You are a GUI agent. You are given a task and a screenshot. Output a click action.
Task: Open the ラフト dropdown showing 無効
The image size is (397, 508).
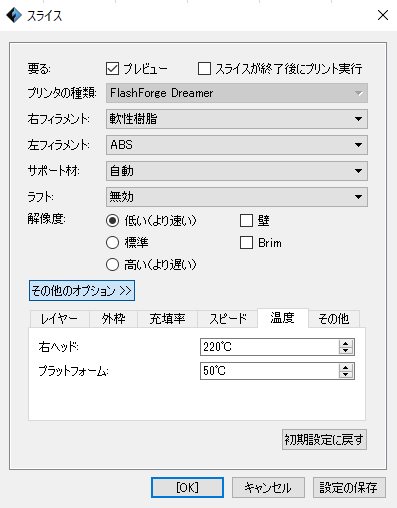[x=237, y=197]
